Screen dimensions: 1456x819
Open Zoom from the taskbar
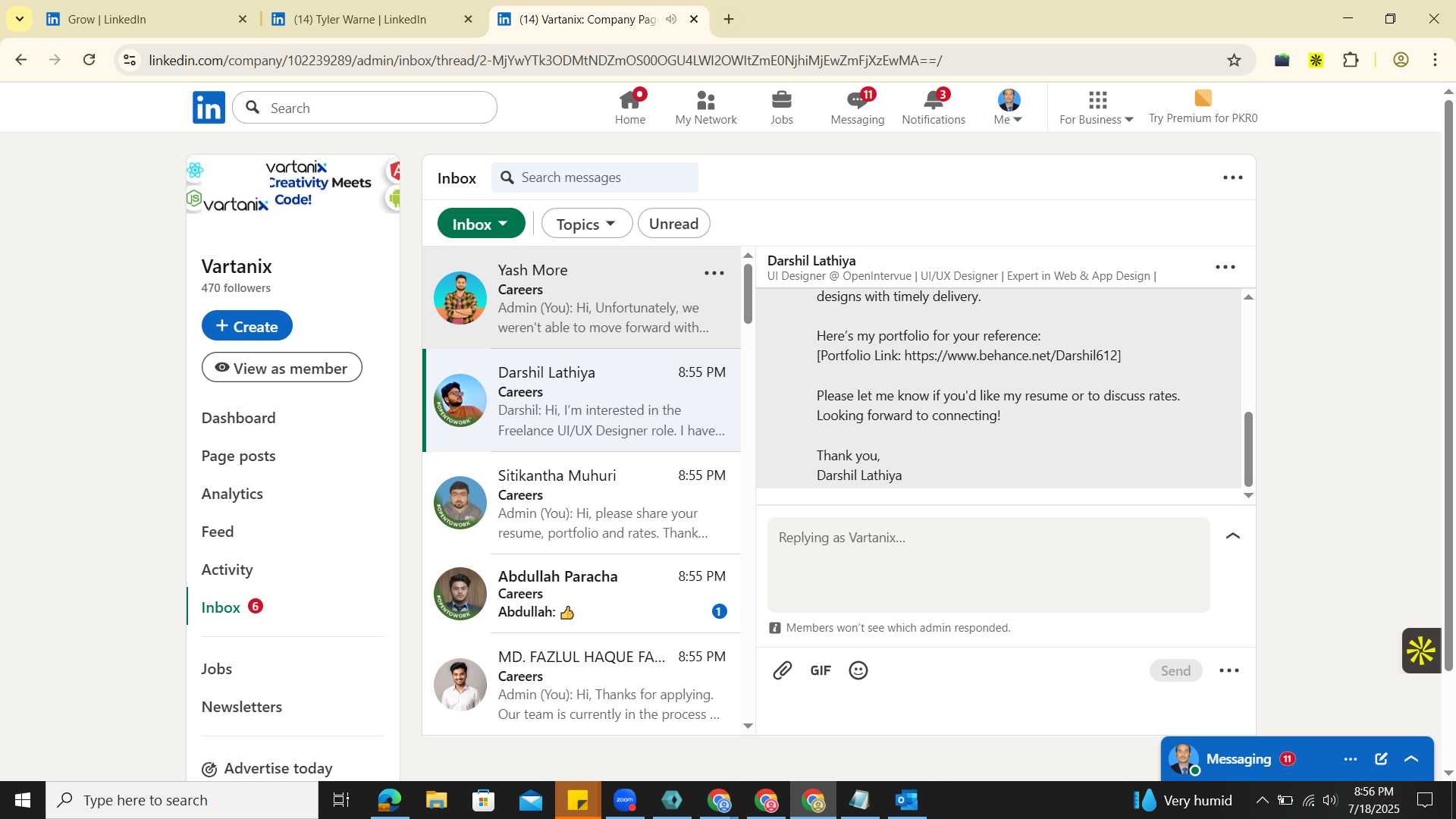[625, 800]
